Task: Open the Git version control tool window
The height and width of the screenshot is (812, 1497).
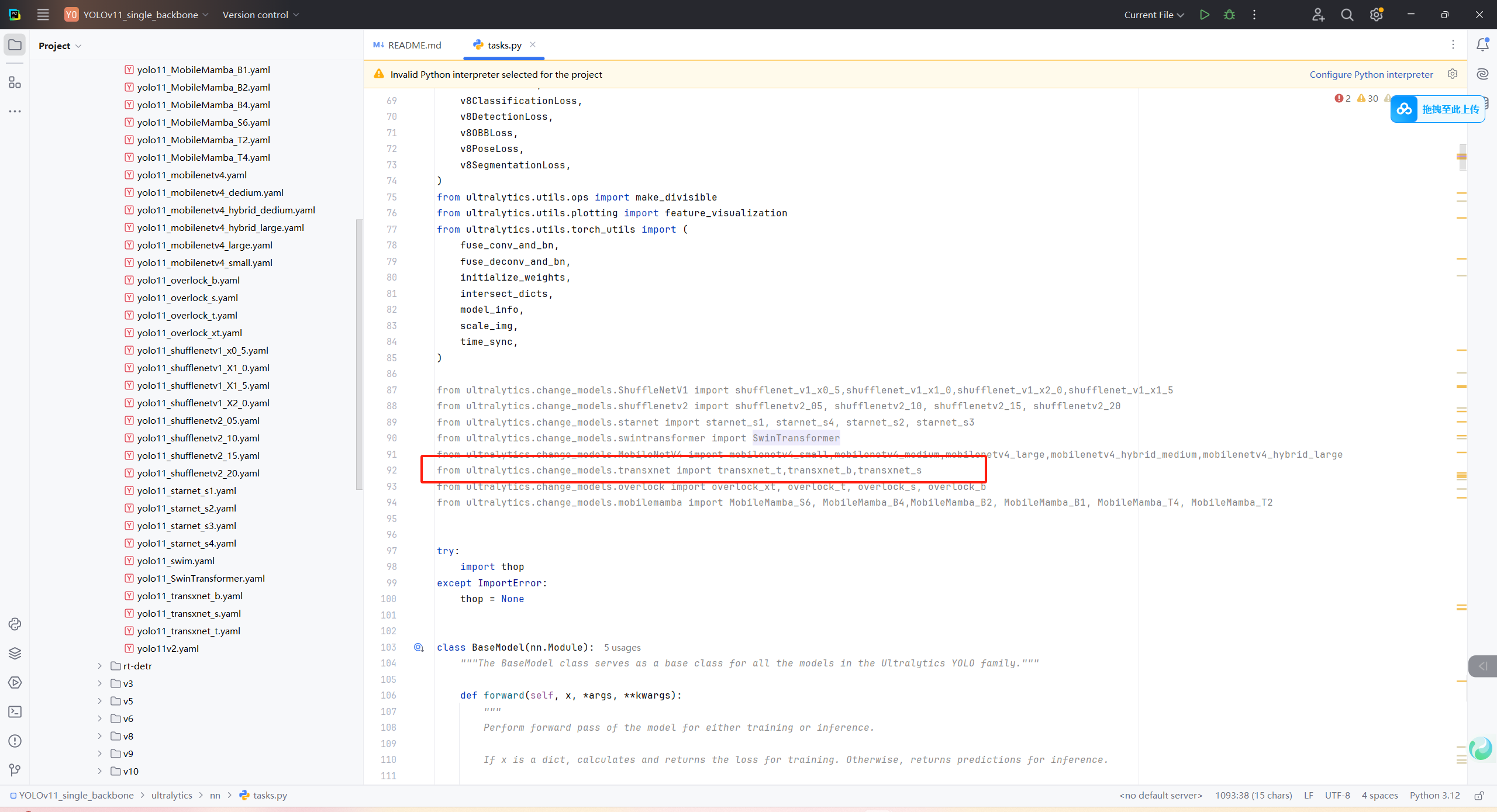Action: (15, 770)
